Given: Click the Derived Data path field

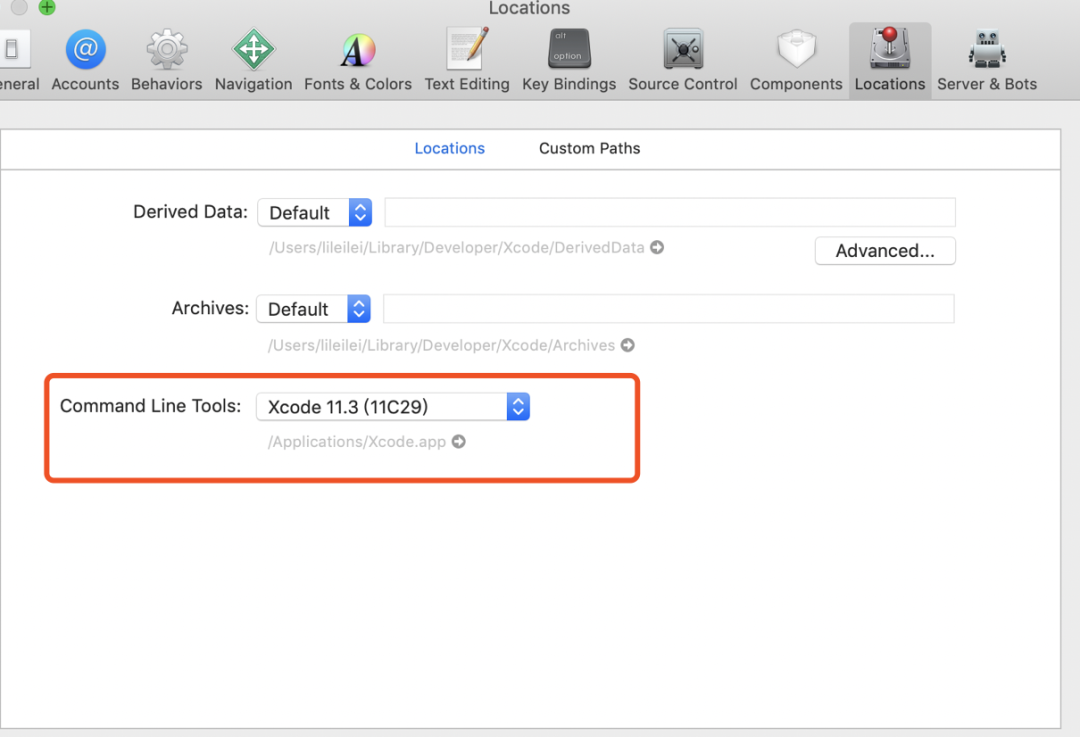Looking at the screenshot, I should (670, 212).
